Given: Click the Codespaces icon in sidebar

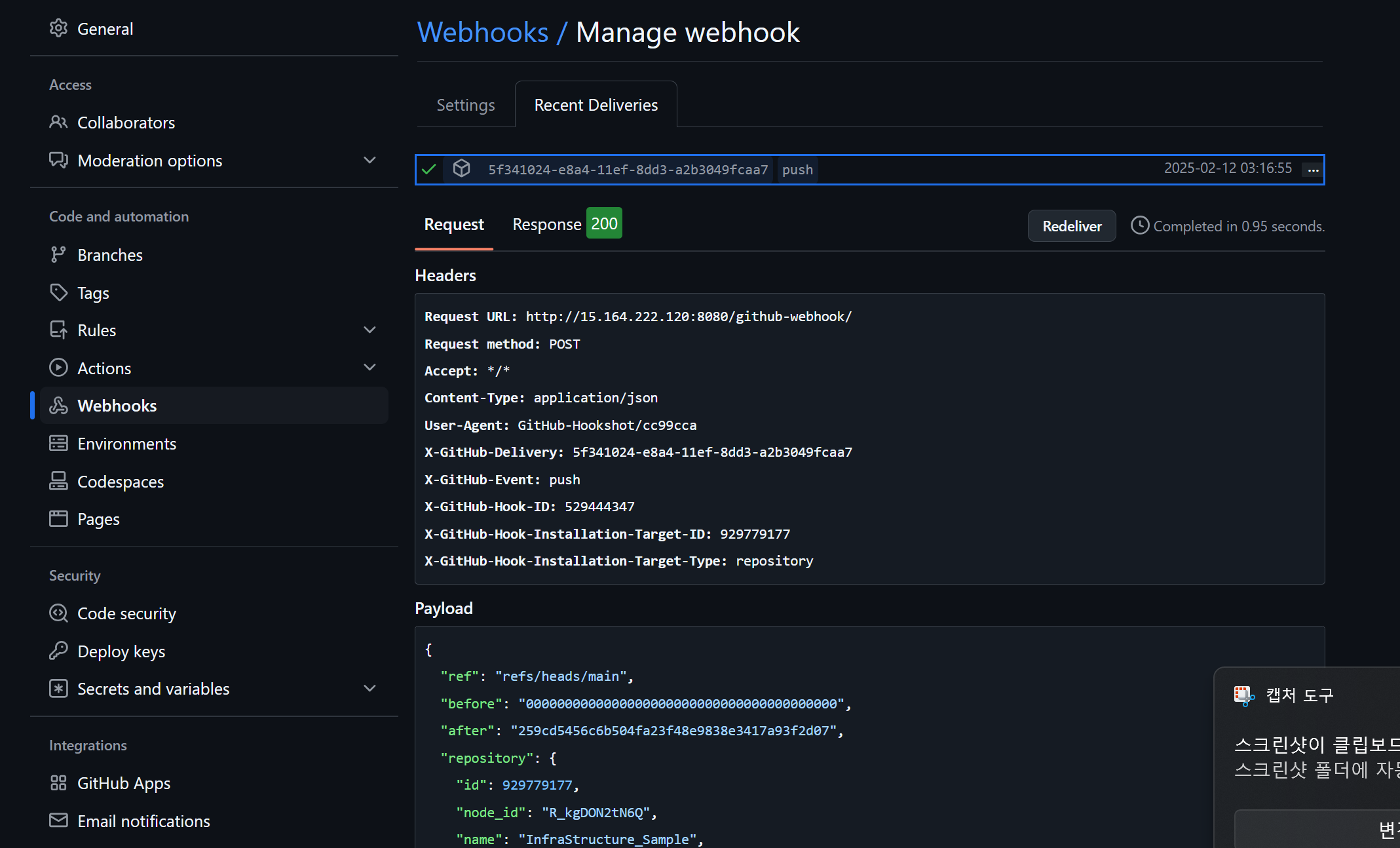Looking at the screenshot, I should [x=58, y=481].
